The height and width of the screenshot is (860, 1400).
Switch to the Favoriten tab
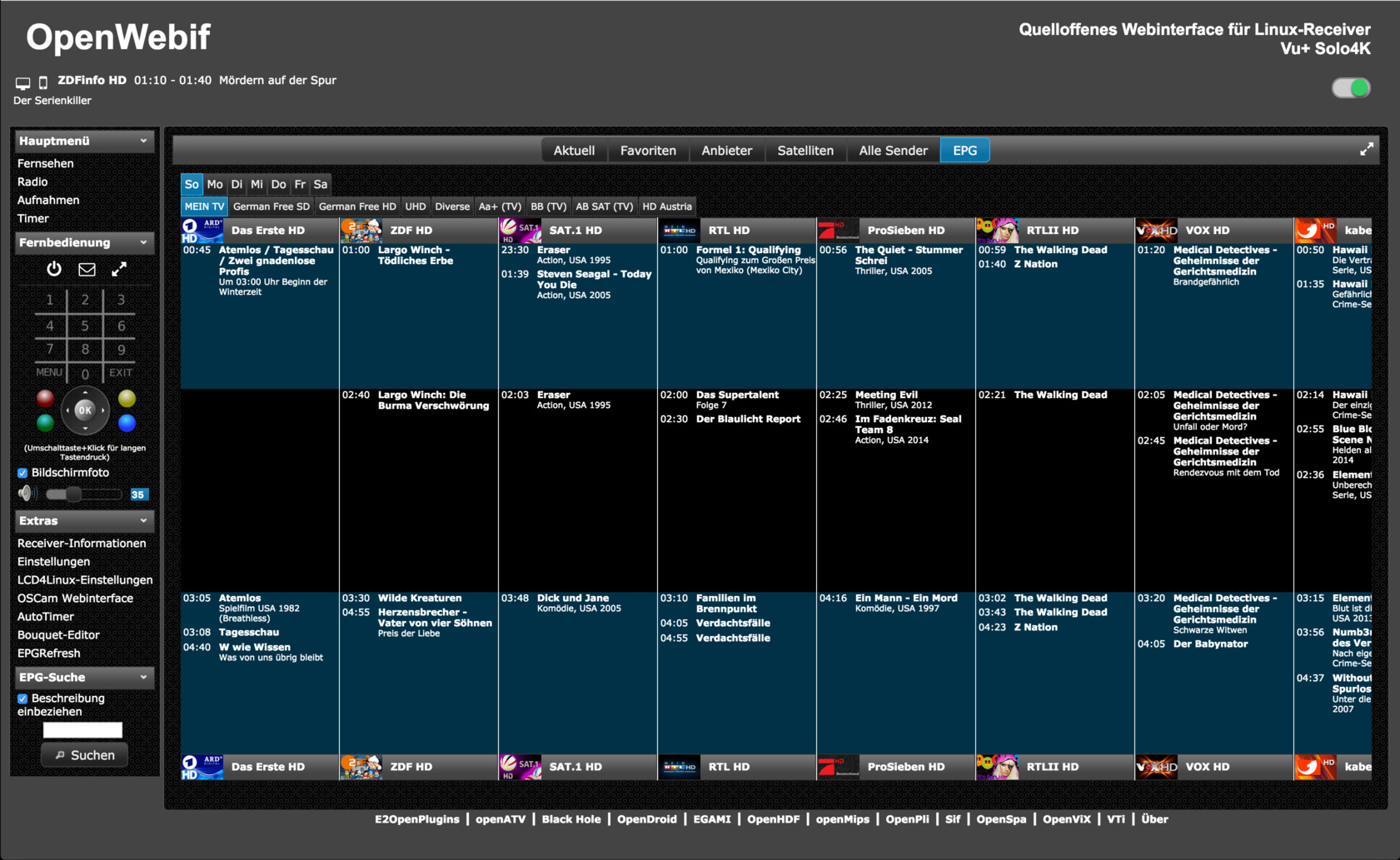pyautogui.click(x=648, y=151)
